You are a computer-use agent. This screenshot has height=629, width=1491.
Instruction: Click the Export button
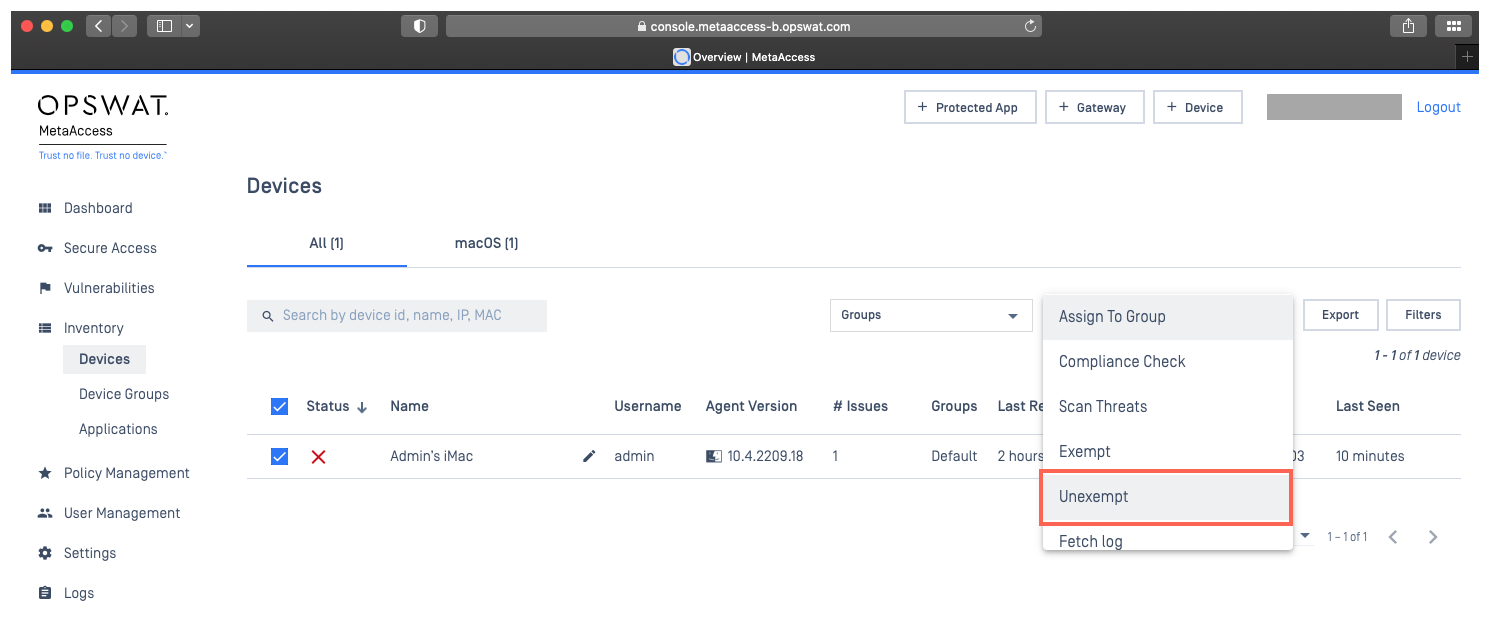point(1340,315)
